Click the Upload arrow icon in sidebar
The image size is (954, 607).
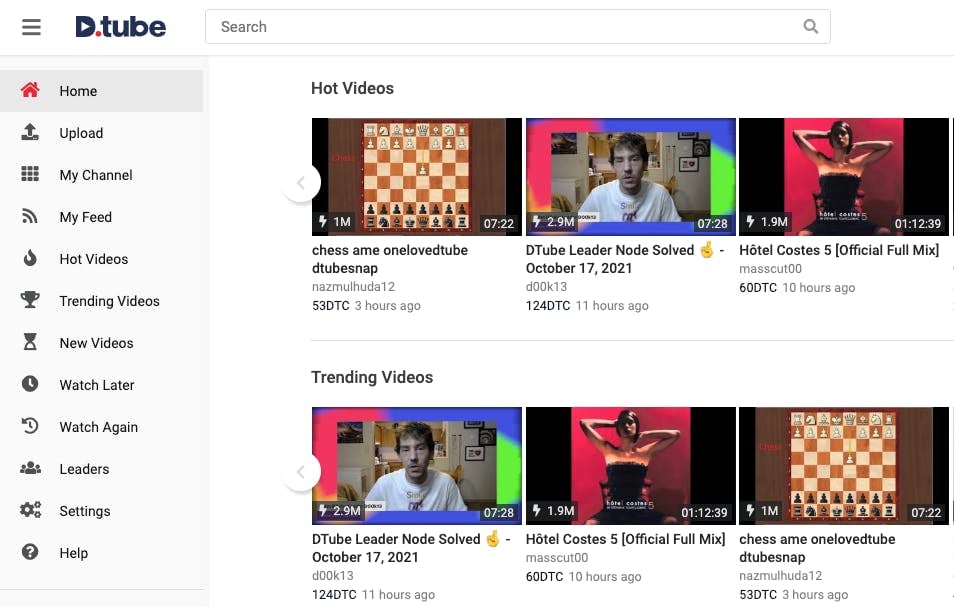[x=30, y=133]
